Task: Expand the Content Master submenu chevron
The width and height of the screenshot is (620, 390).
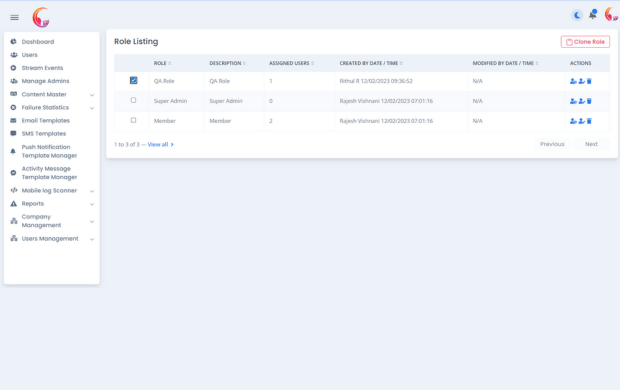Action: pos(92,95)
